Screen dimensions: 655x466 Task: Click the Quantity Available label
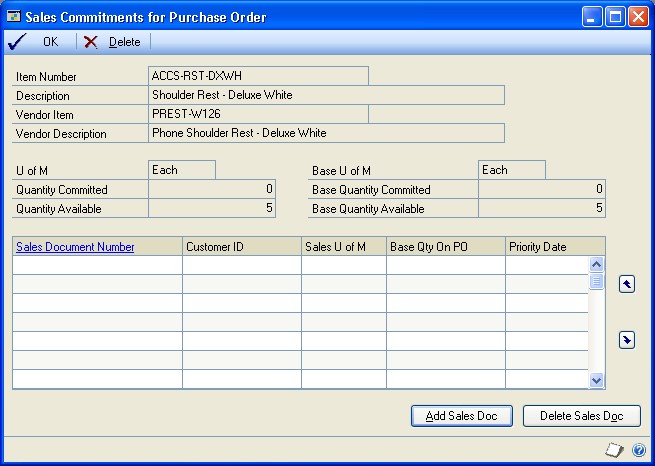(58, 209)
